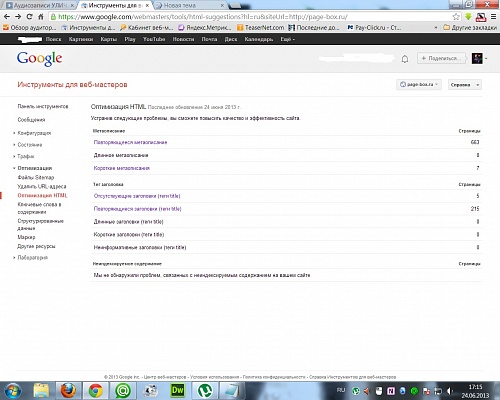This screenshot has height=400, width=500.
Task: Open Ключевые слова в содержании item
Action: click(39, 208)
